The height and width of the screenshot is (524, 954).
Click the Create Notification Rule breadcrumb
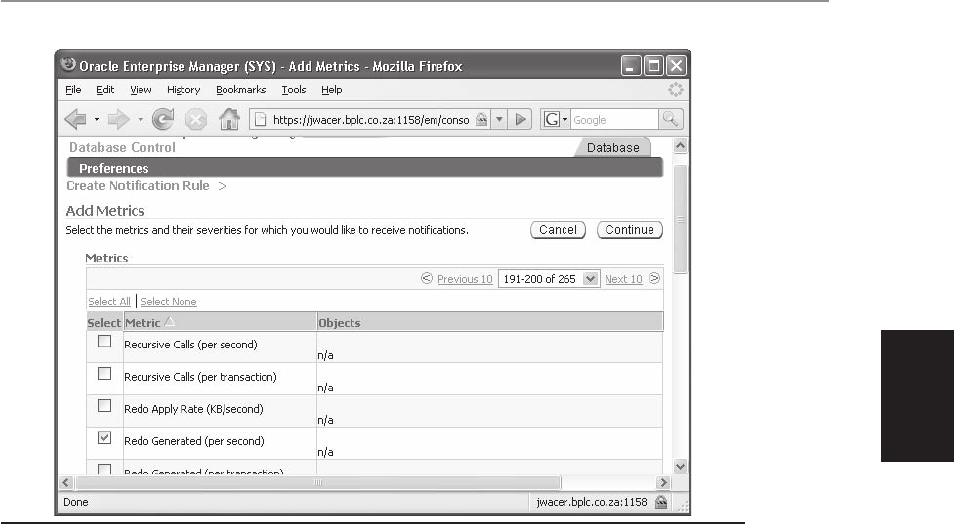tap(138, 186)
